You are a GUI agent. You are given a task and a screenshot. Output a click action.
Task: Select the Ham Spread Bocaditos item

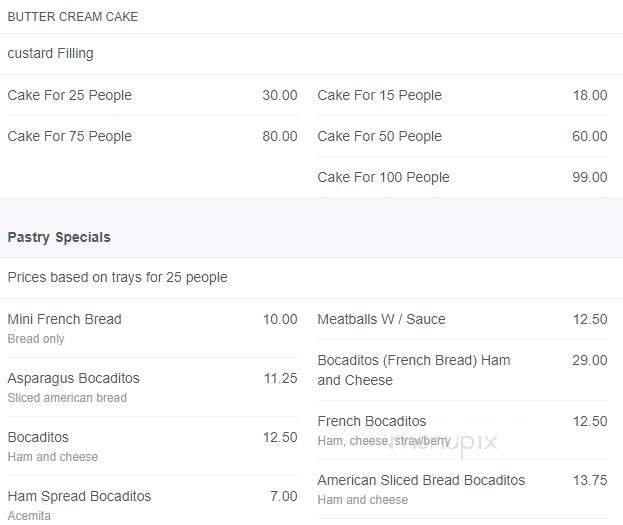(x=79, y=496)
